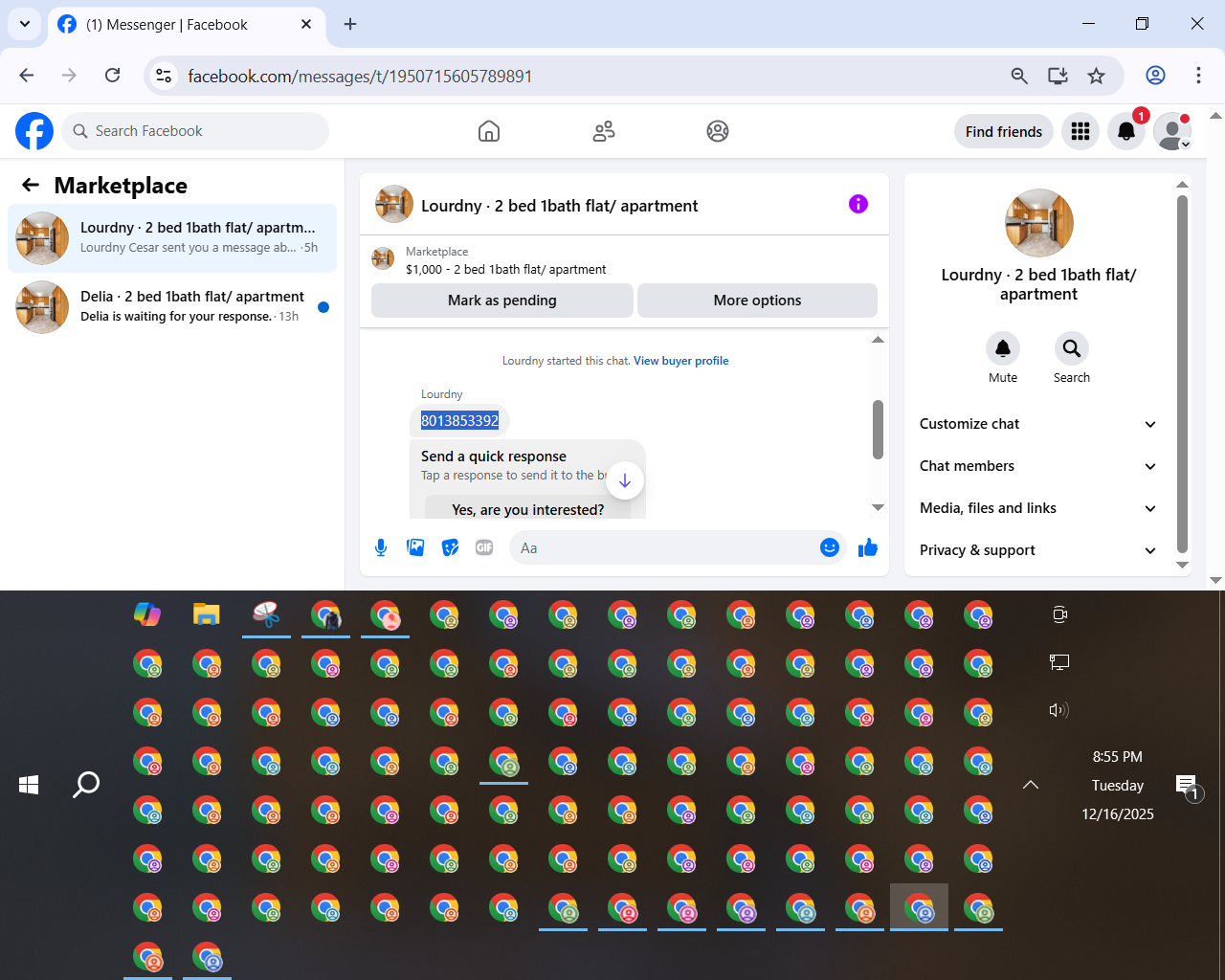The image size is (1225, 980).
Task: Open Windows taskbar search
Action: point(86,785)
